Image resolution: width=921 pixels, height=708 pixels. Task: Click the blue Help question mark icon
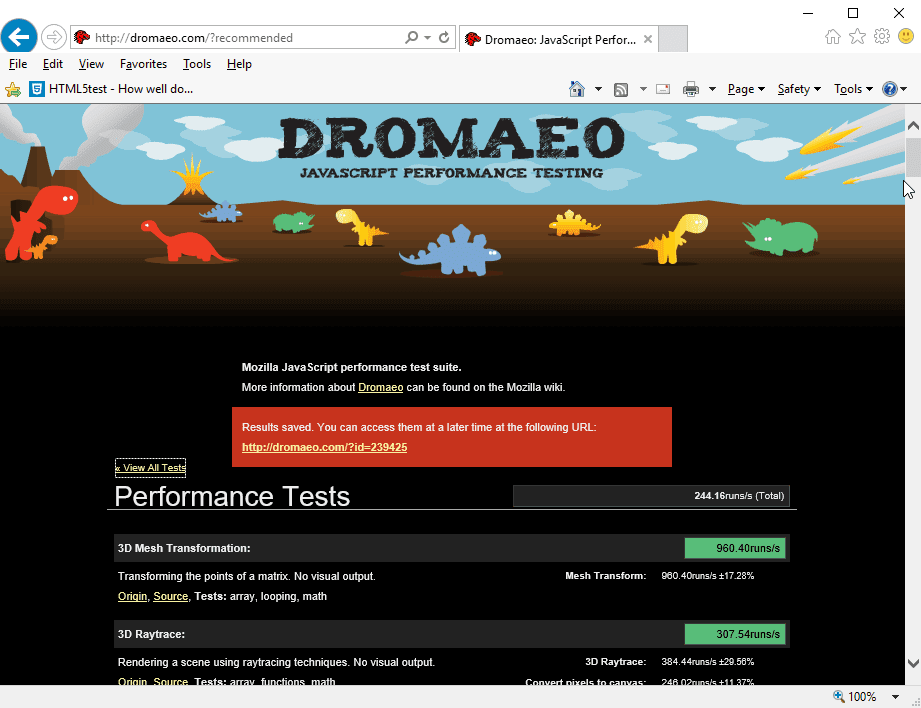coord(890,89)
